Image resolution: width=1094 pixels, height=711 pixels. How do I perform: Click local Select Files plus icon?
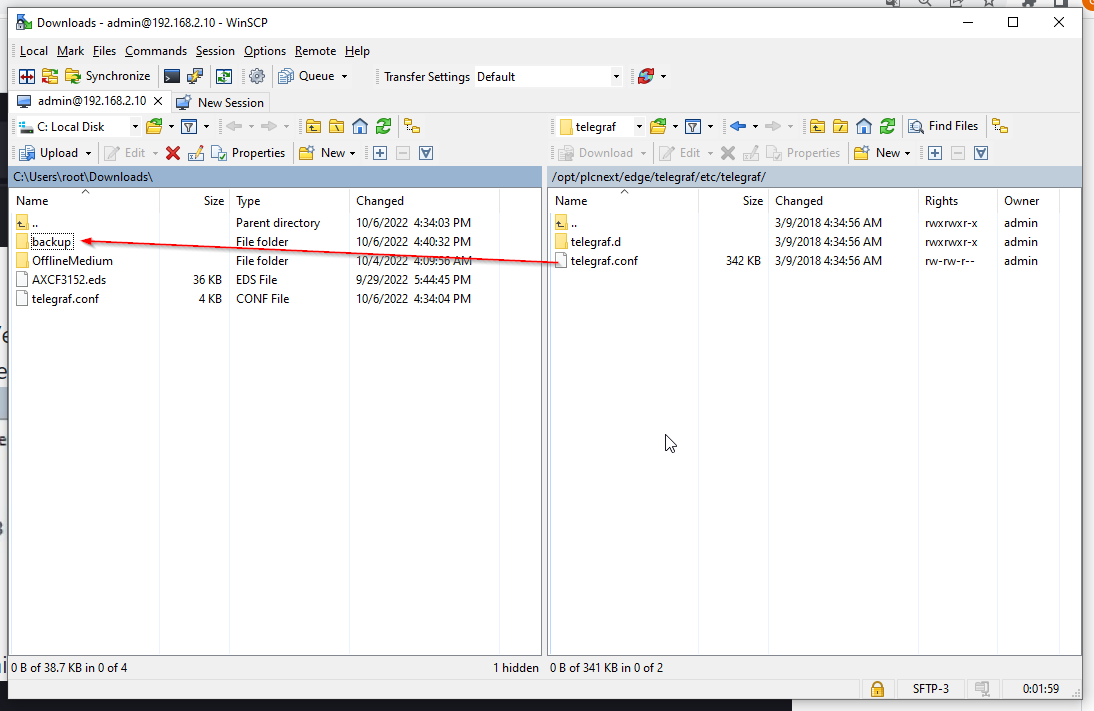(380, 153)
